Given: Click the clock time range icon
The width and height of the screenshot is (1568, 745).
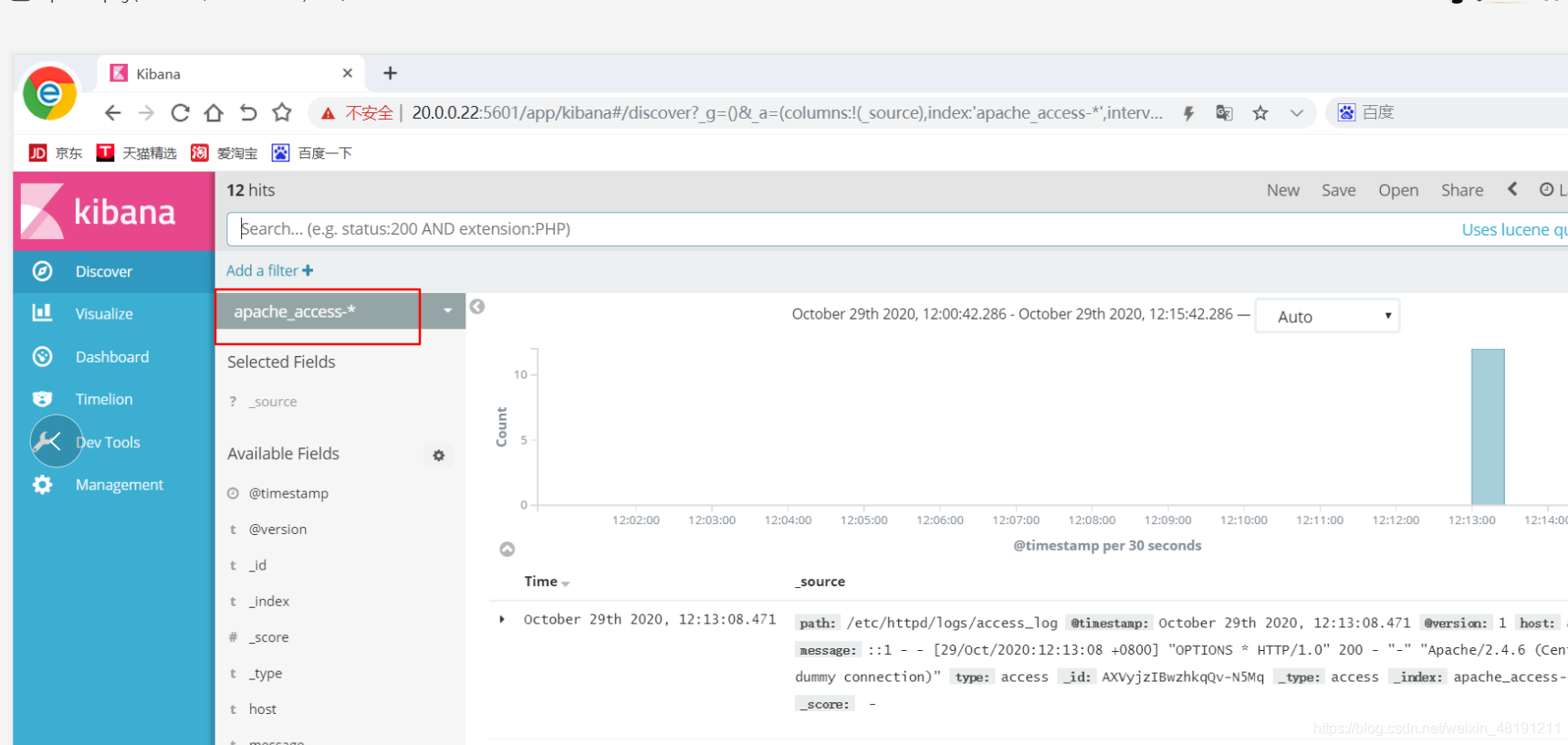Looking at the screenshot, I should [x=1546, y=189].
